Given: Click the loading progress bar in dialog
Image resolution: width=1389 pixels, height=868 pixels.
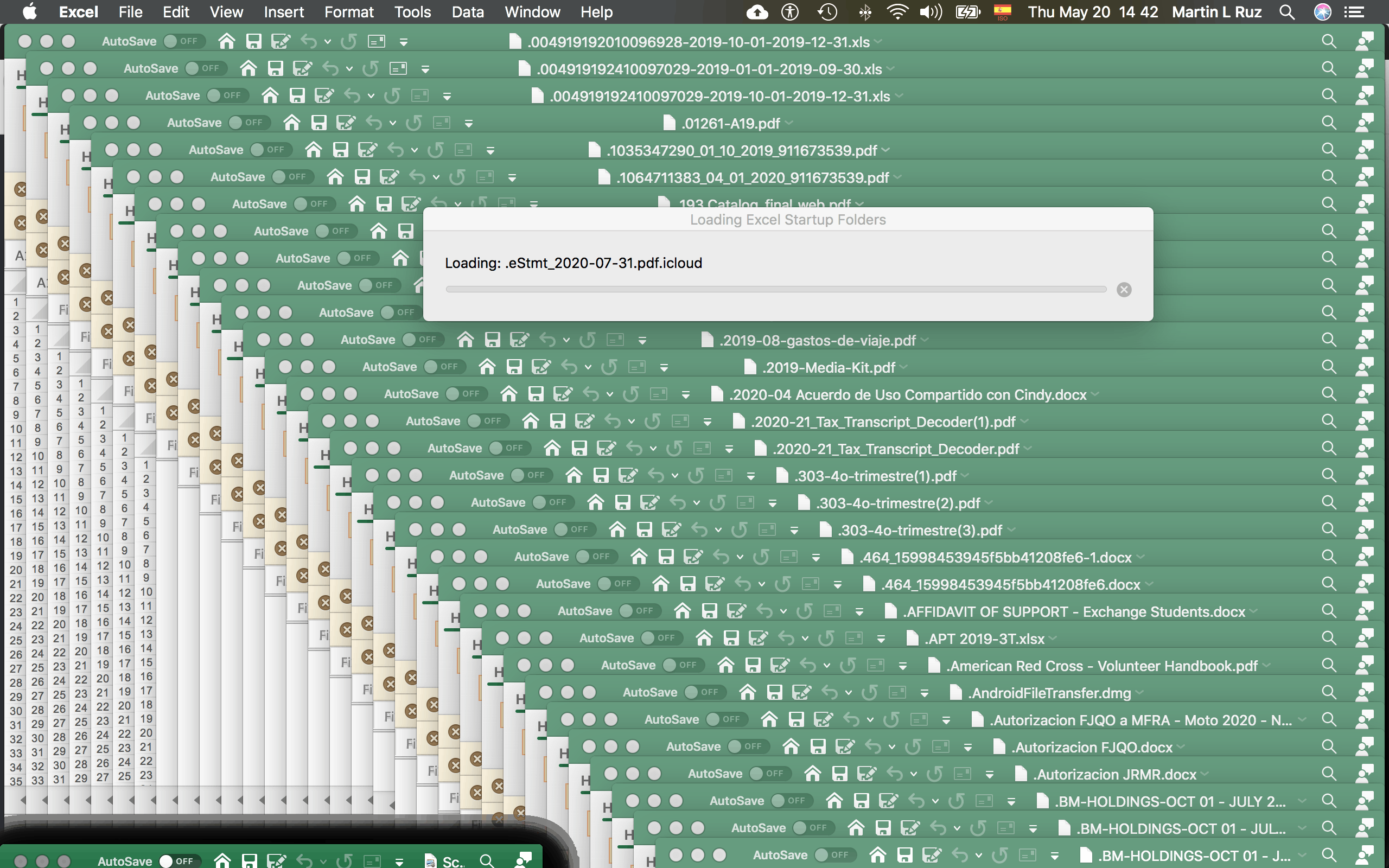Looking at the screenshot, I should pos(775,289).
